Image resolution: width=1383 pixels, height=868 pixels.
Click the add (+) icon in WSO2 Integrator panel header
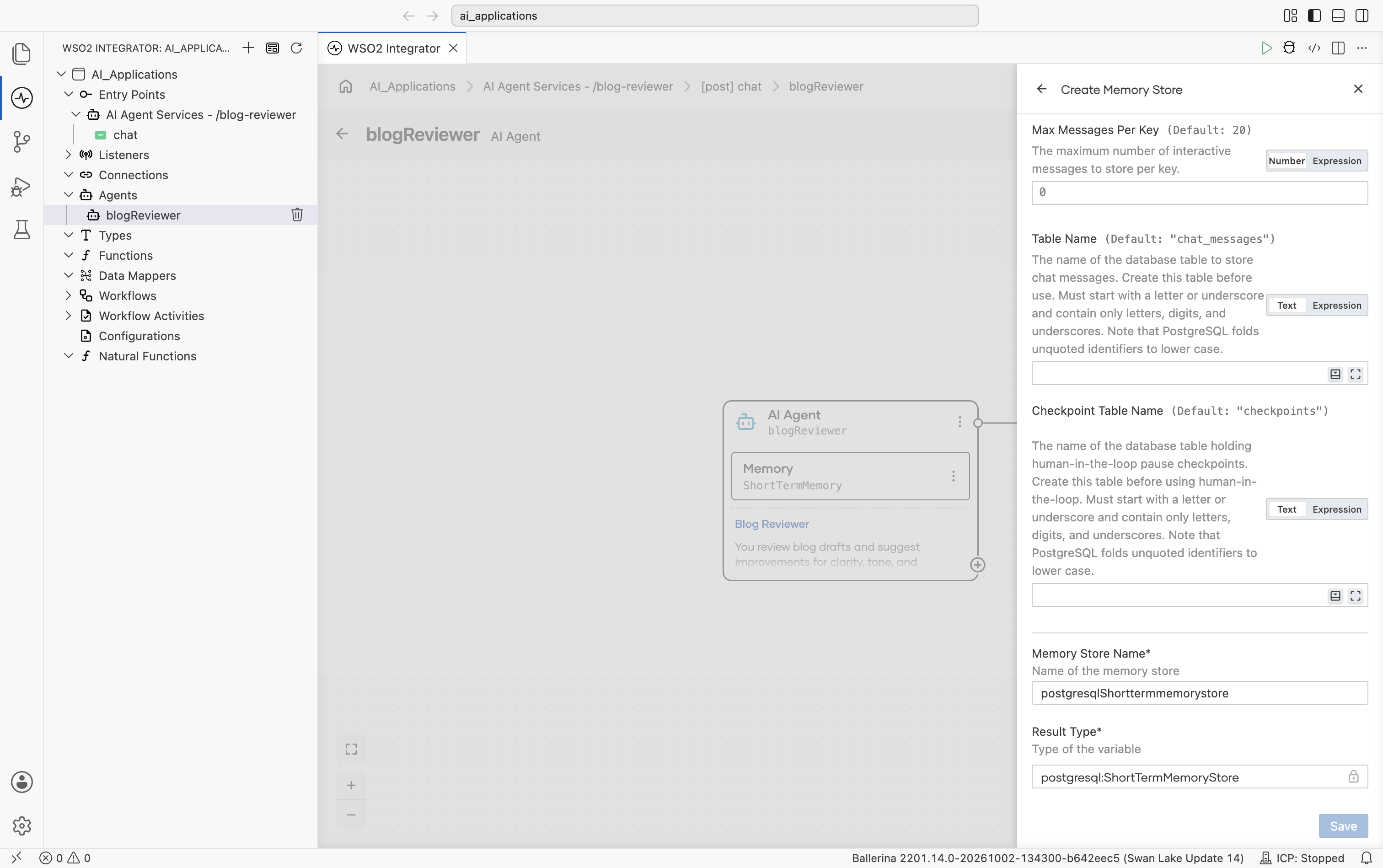click(x=248, y=48)
